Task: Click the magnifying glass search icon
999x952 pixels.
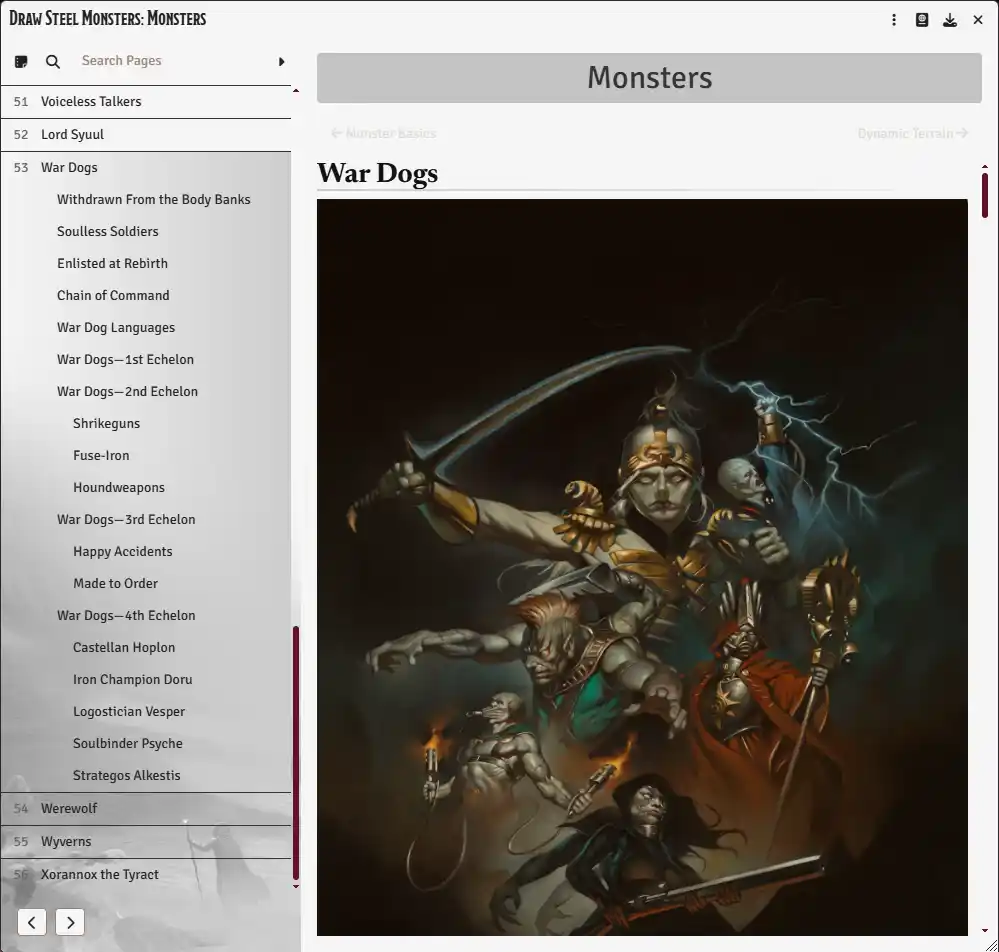Action: (x=52, y=61)
